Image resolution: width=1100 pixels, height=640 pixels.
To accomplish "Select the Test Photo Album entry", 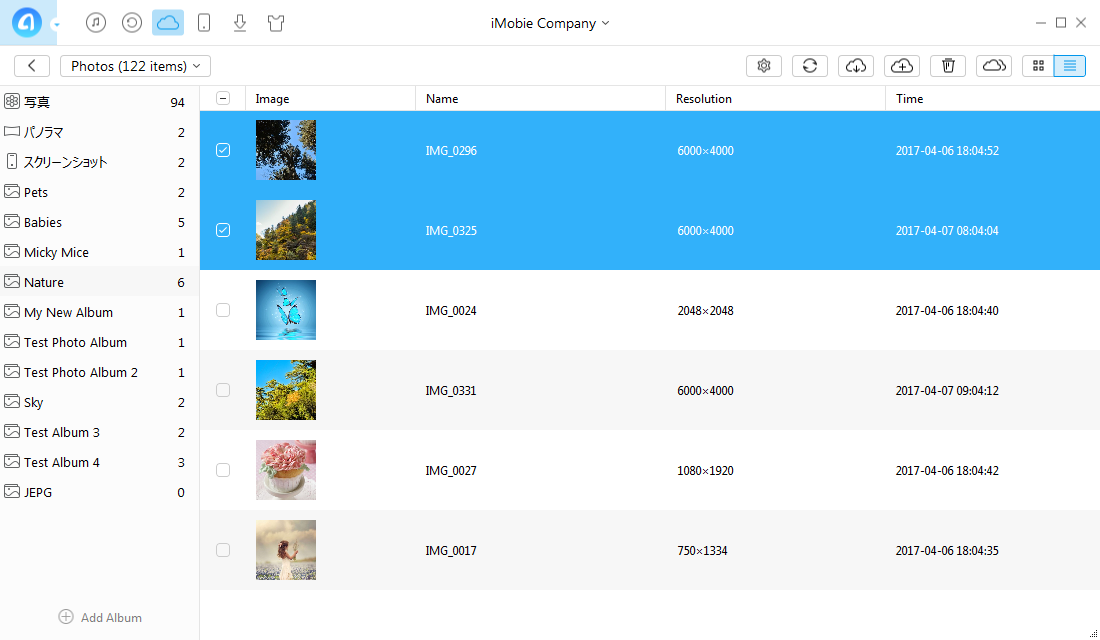I will (x=100, y=342).
